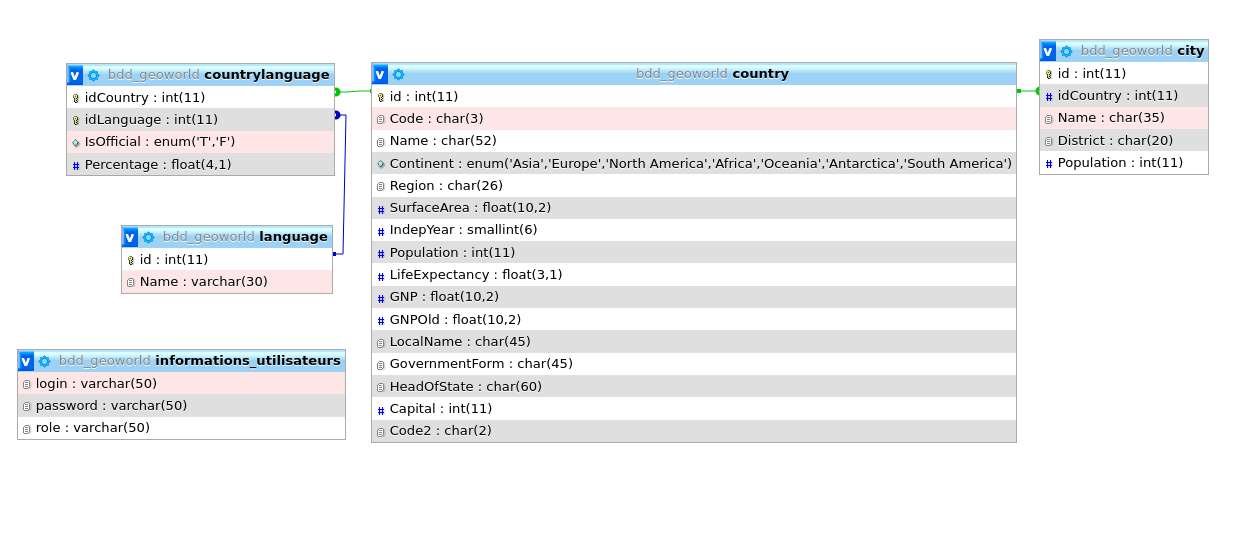Click the numeric icon beside Capital : int(11)
The width and height of the screenshot is (1234, 558).
(x=381, y=410)
